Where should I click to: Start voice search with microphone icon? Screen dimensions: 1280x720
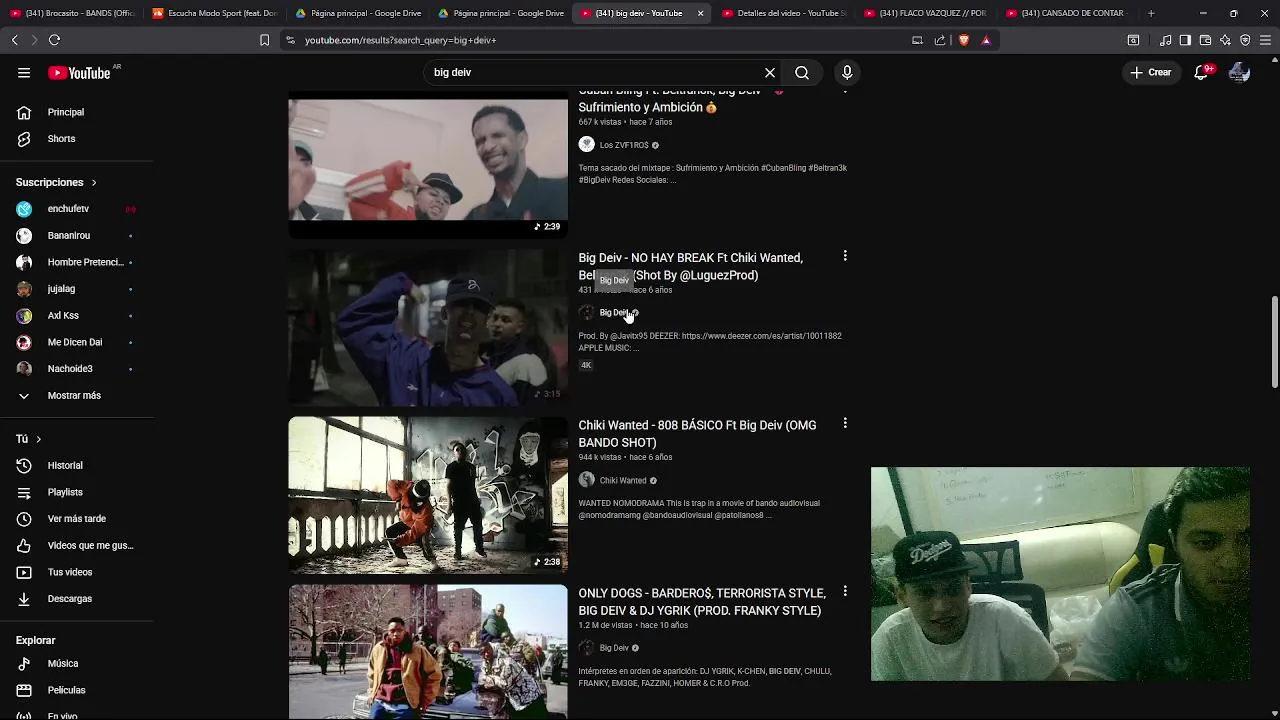[x=847, y=73]
